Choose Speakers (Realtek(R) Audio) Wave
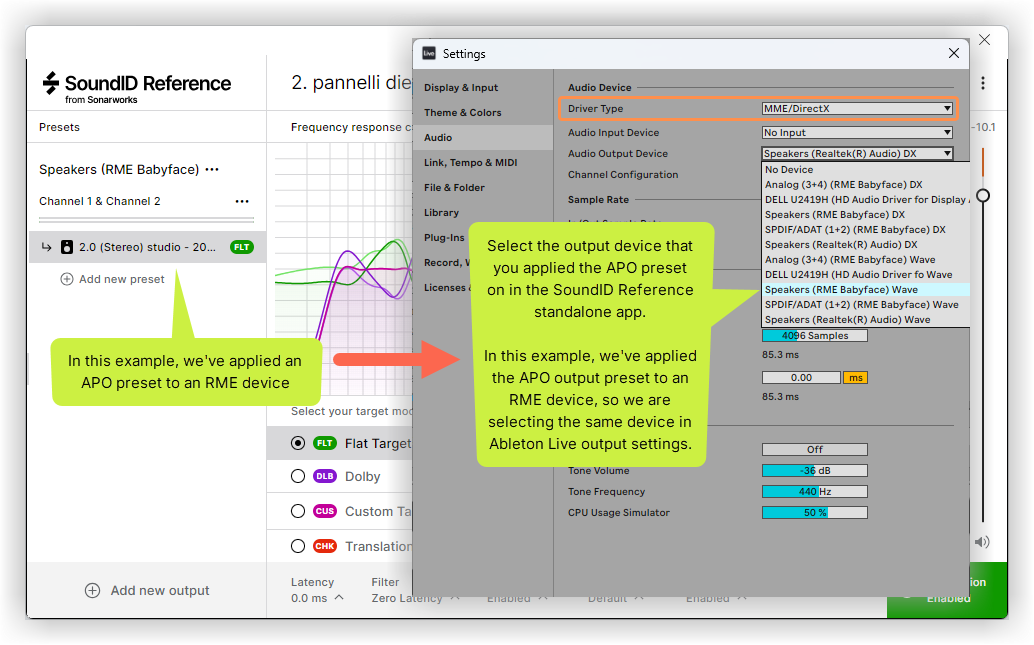The height and width of the screenshot is (645, 1034). pos(866,320)
